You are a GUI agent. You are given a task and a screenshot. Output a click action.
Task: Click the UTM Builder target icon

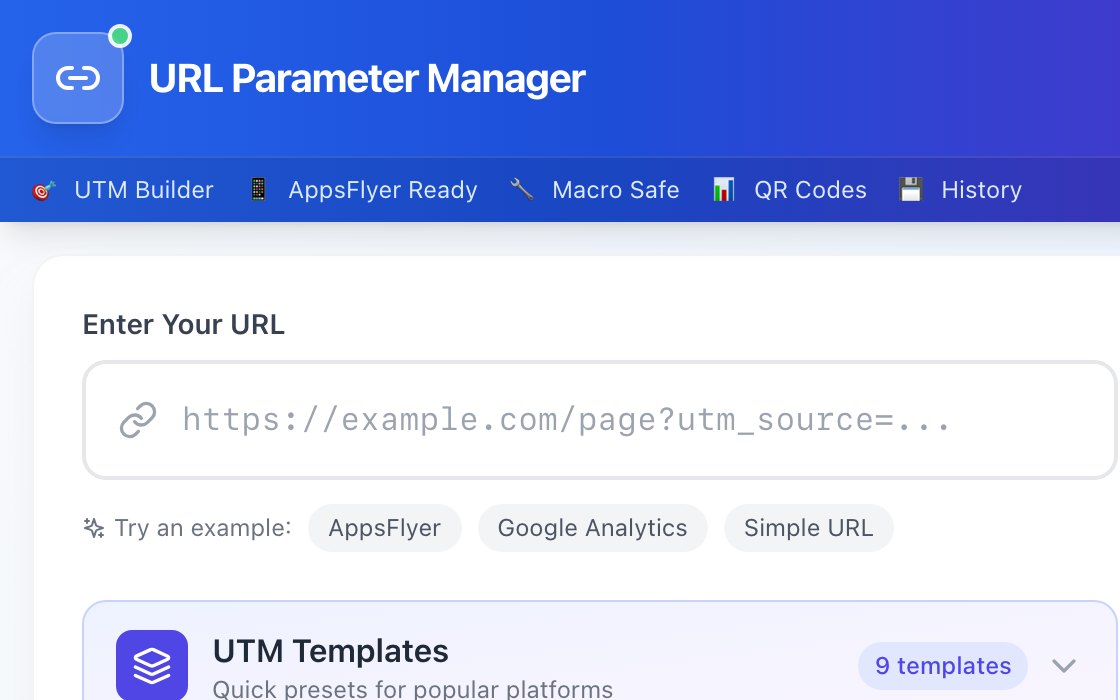click(x=44, y=191)
